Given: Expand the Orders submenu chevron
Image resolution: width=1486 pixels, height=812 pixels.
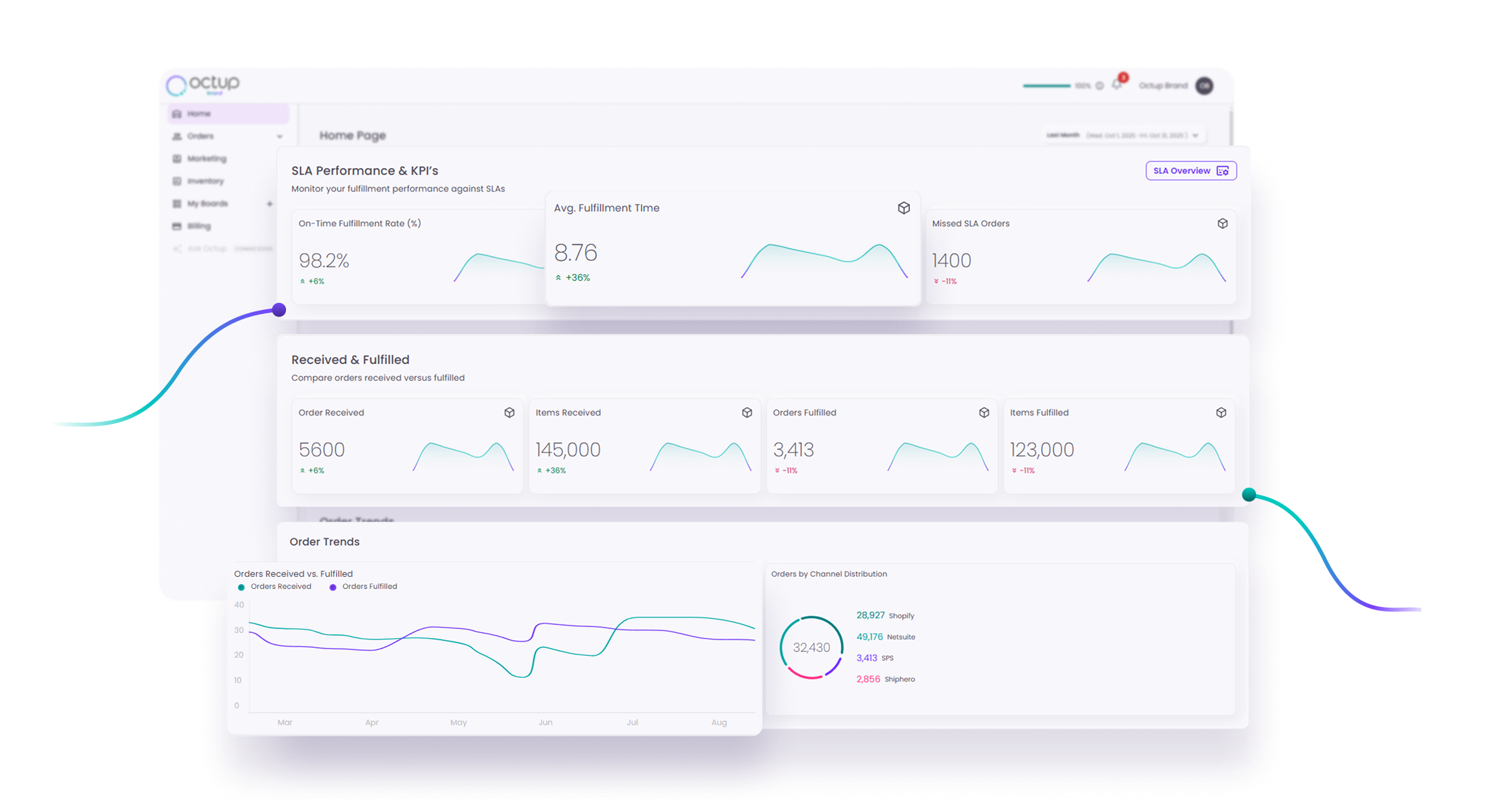Looking at the screenshot, I should pyautogui.click(x=279, y=137).
